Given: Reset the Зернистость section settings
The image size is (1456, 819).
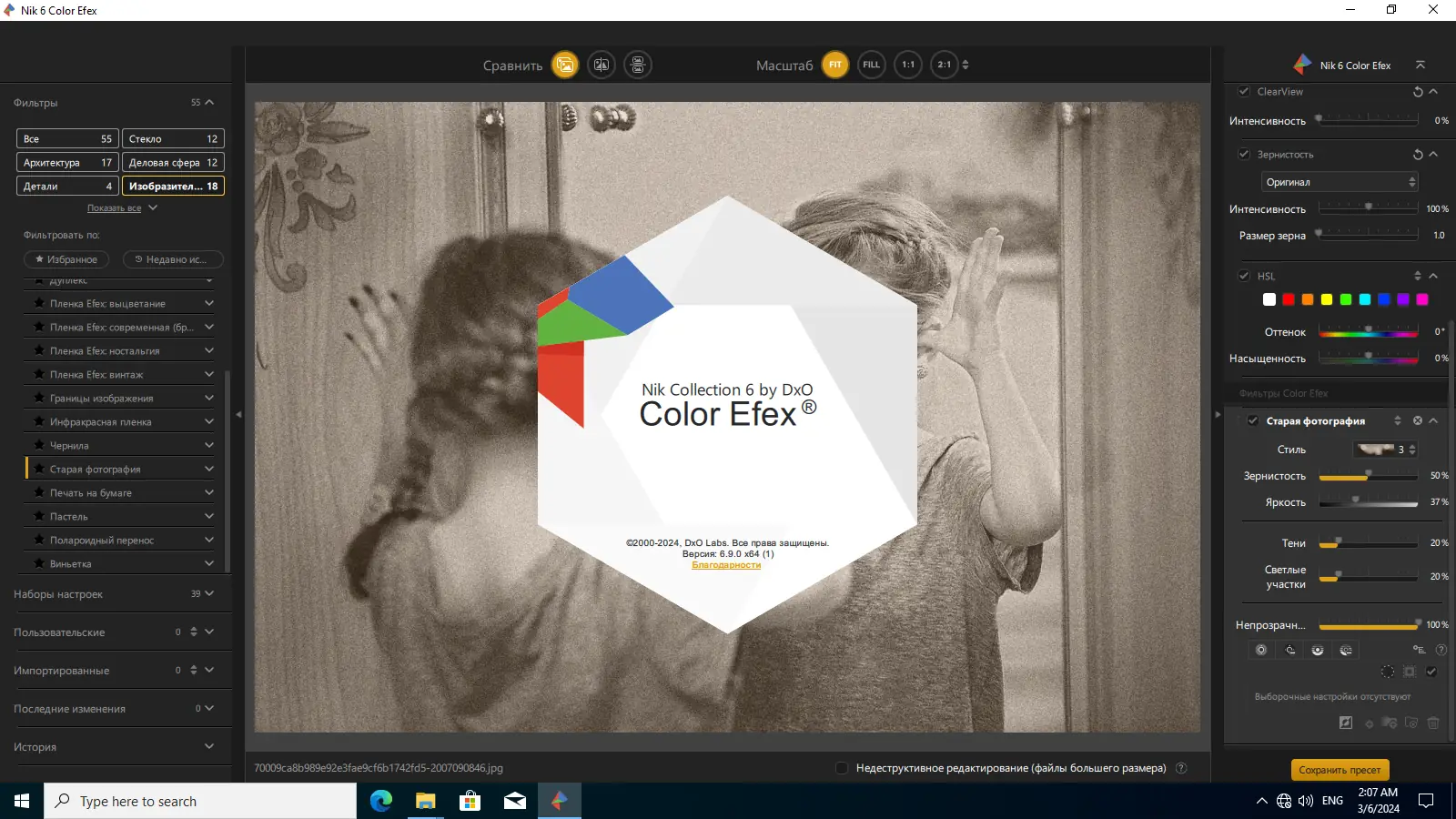Looking at the screenshot, I should click(1418, 155).
